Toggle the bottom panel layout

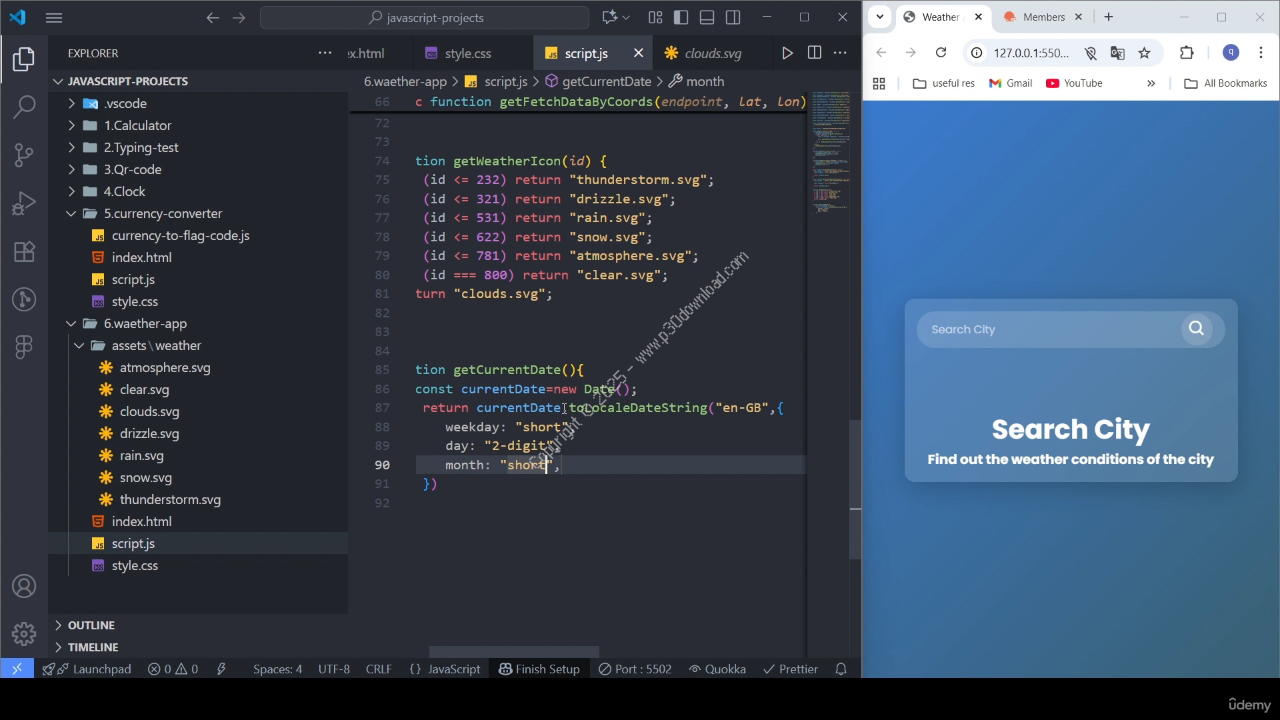[707, 17]
